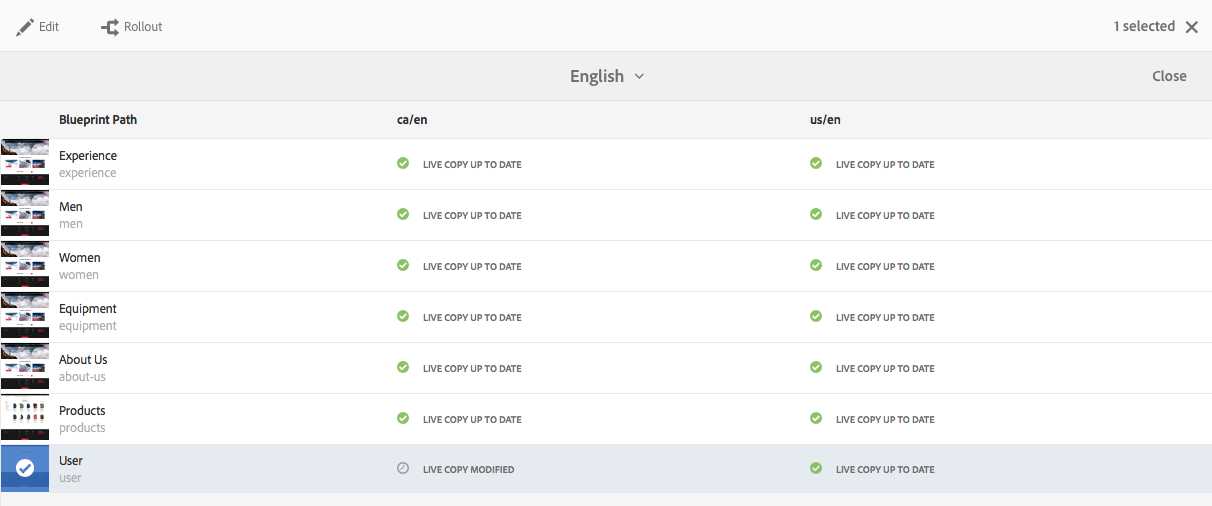Click the Rollout icon in toolbar
Image resolution: width=1212 pixels, height=506 pixels.
coord(110,27)
